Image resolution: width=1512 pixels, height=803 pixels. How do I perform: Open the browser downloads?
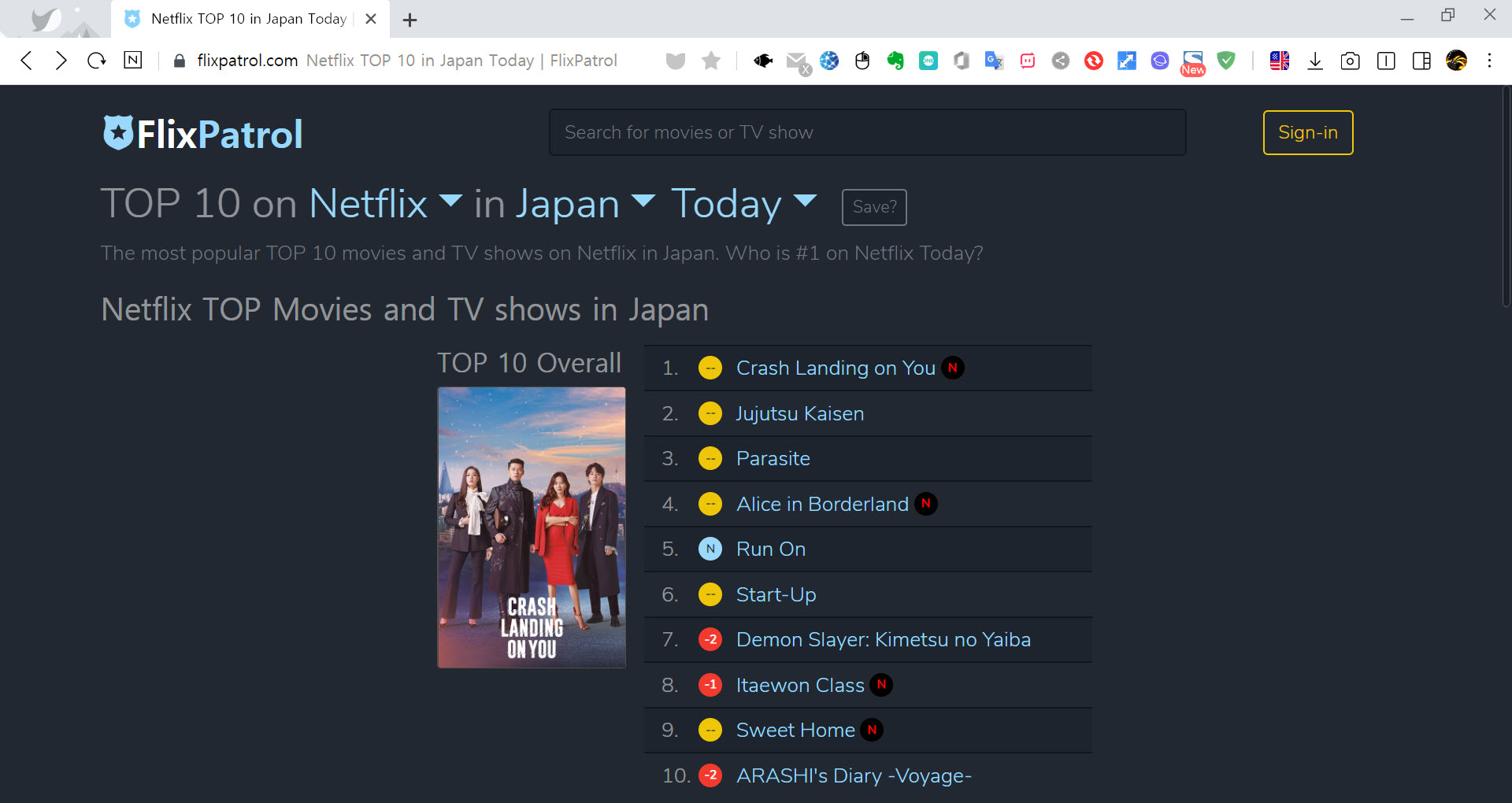tap(1315, 61)
